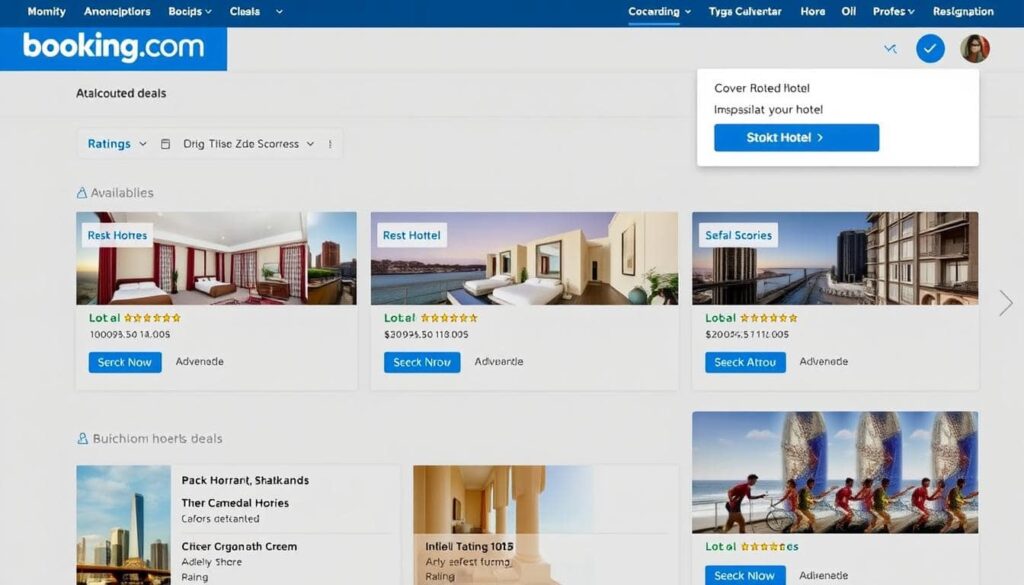Click the Oil icon in the top bar
Viewport: 1024px width, 585px height.
[x=849, y=11]
